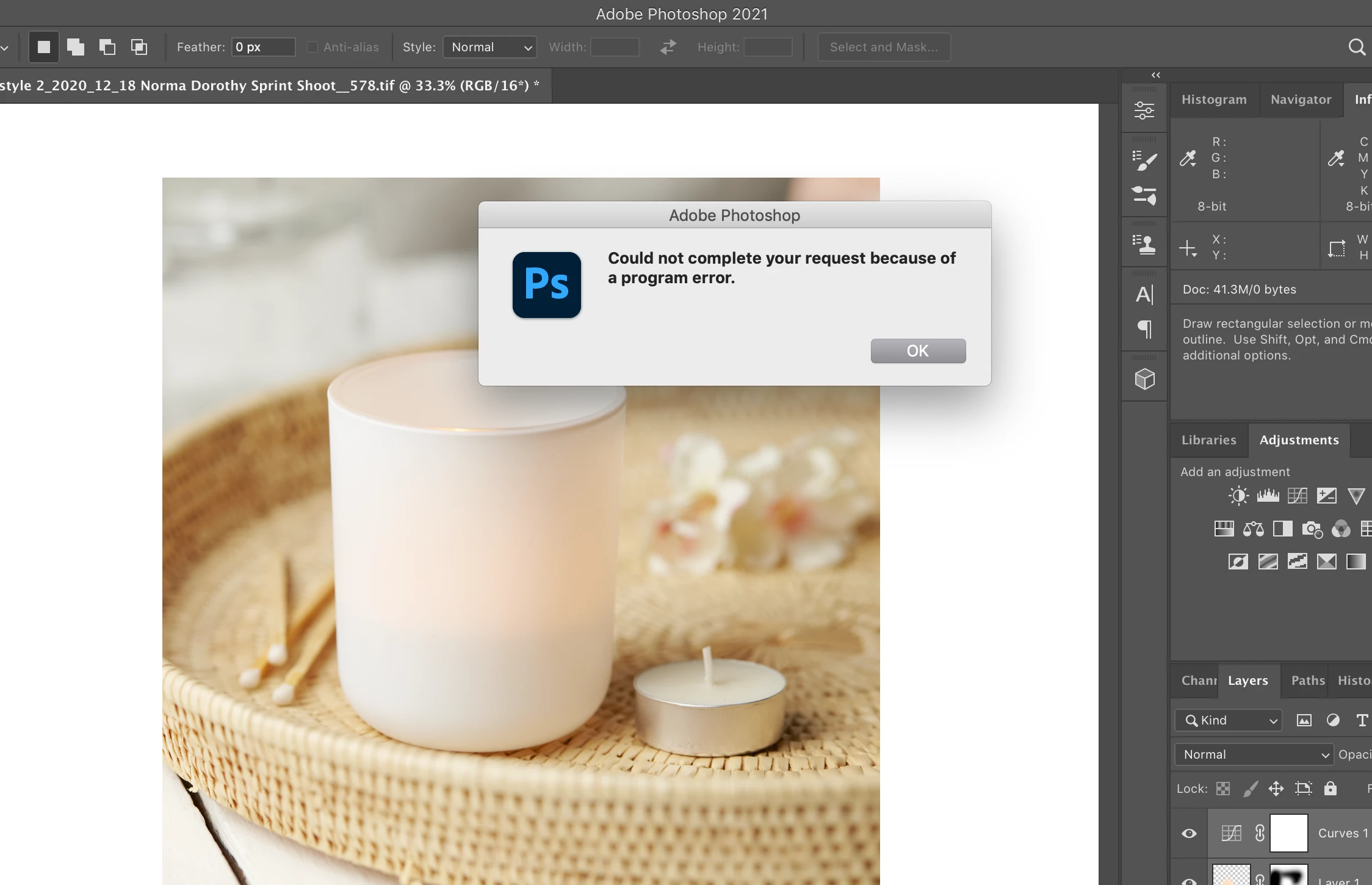The width and height of the screenshot is (1372, 885).
Task: Open the Properties panel icon
Action: point(1144,110)
